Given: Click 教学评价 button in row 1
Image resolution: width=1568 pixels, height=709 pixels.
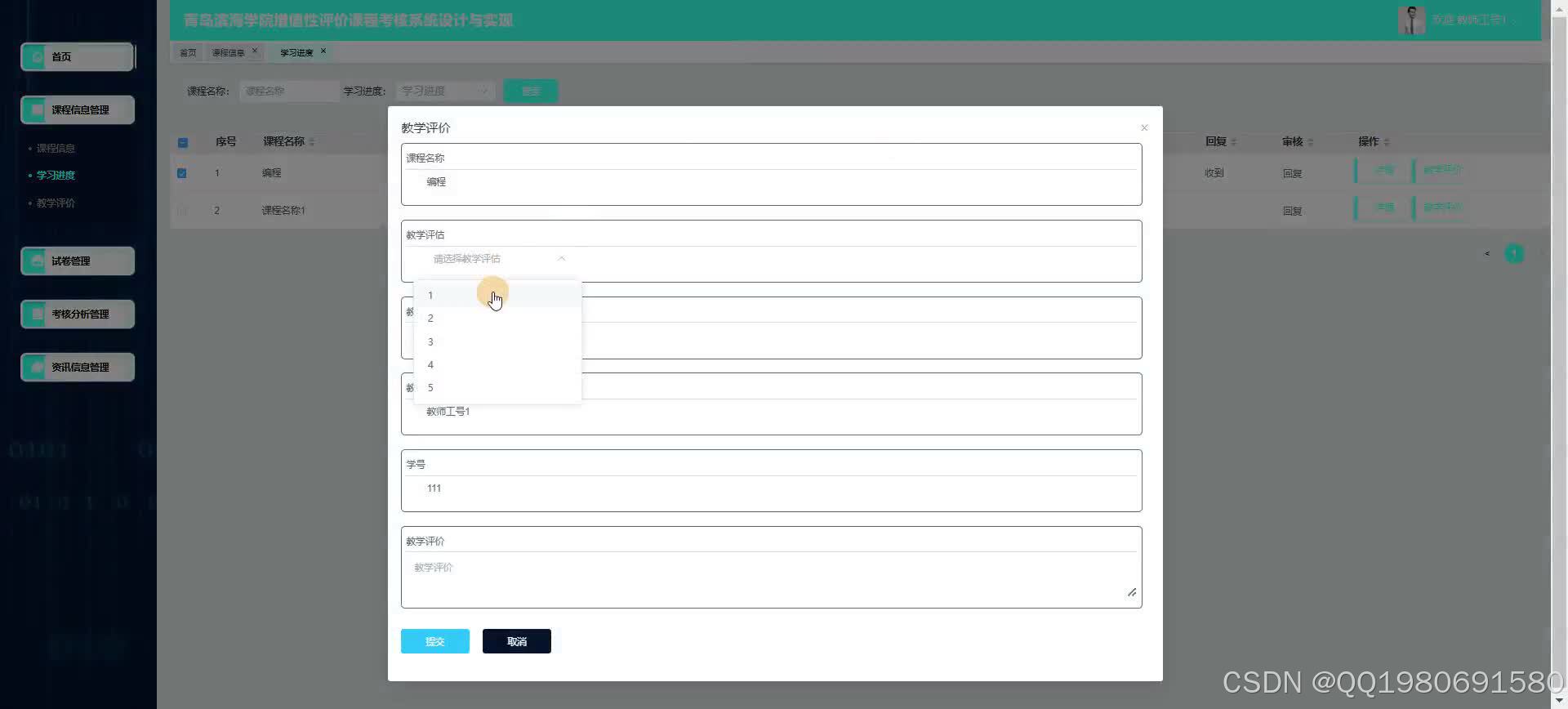Looking at the screenshot, I should point(1441,170).
